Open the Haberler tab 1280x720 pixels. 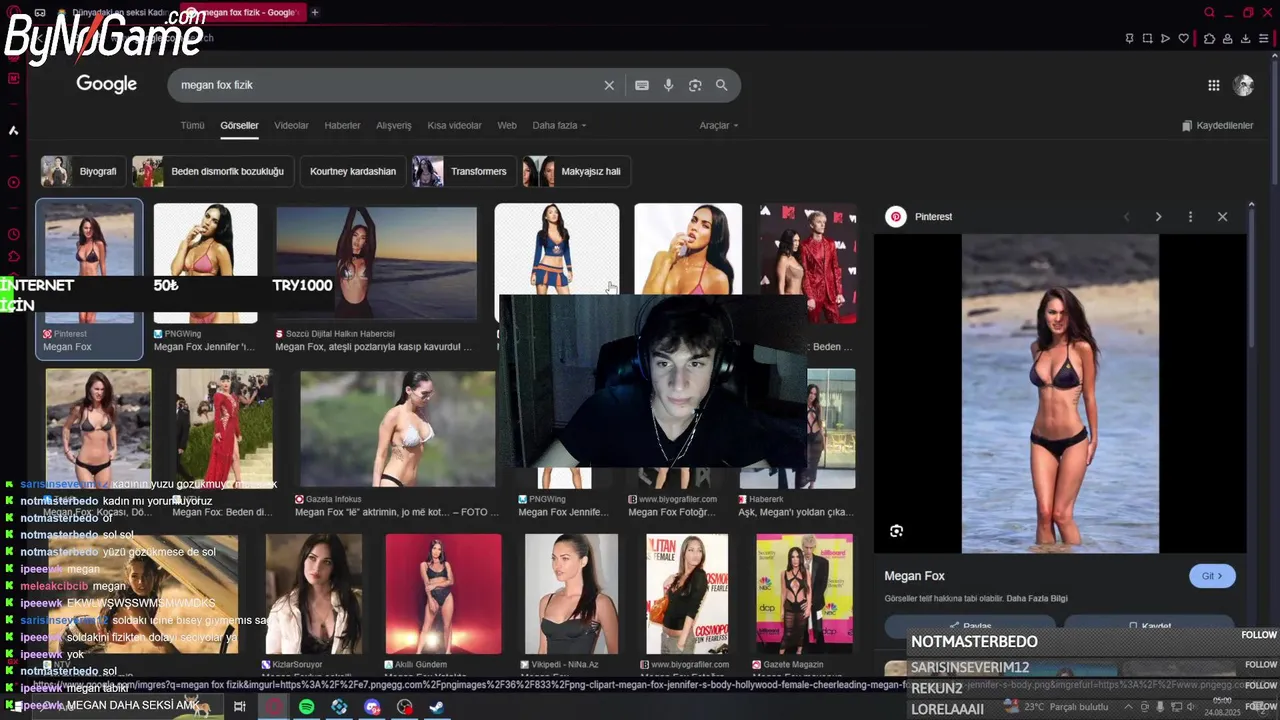coord(342,125)
